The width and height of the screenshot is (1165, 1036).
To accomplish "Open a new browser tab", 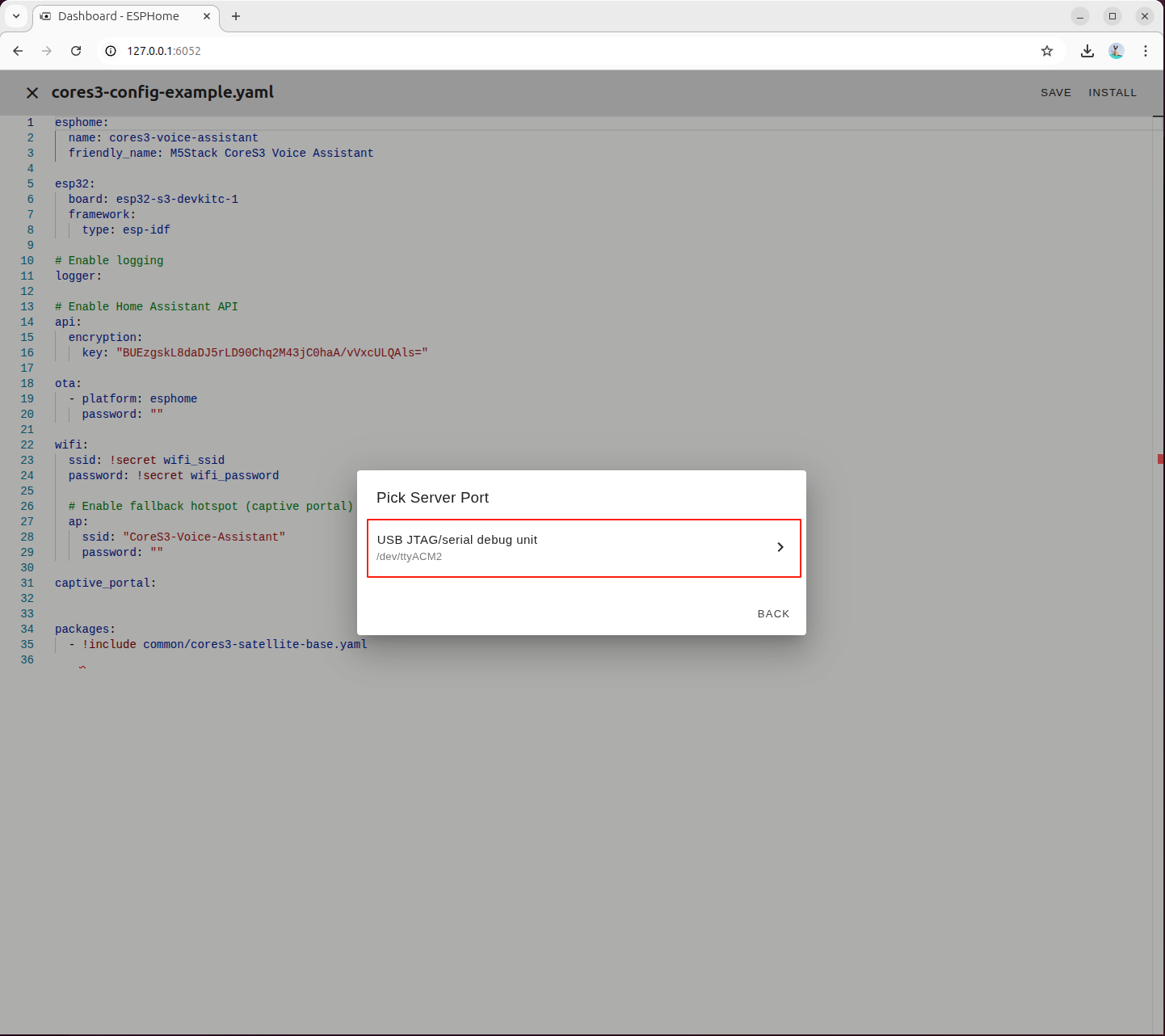I will pyautogui.click(x=236, y=16).
